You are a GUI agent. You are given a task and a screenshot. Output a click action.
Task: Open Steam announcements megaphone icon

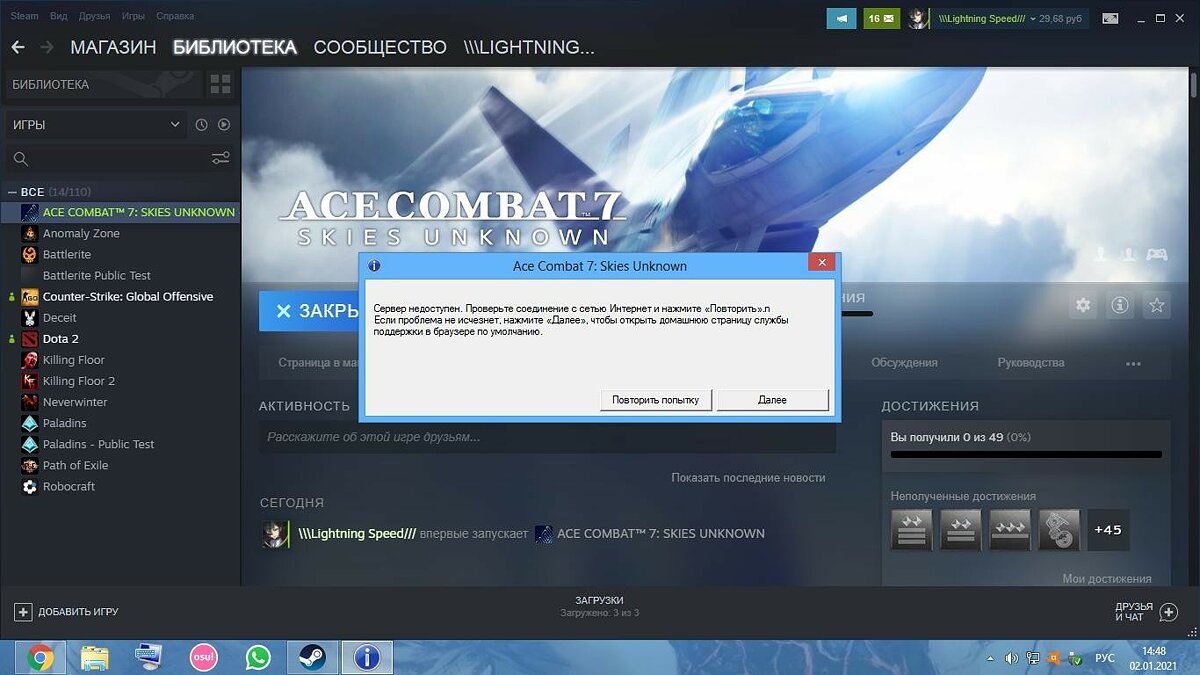[841, 18]
